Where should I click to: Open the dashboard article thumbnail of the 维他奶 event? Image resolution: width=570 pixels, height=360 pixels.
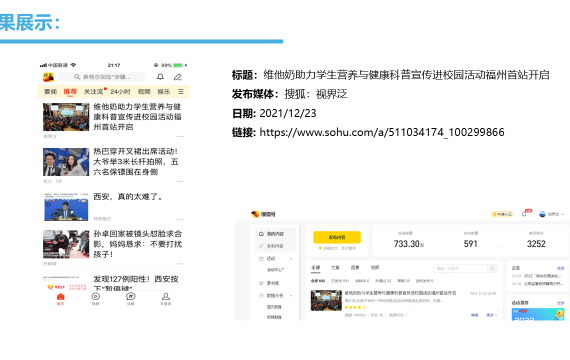(x=326, y=300)
